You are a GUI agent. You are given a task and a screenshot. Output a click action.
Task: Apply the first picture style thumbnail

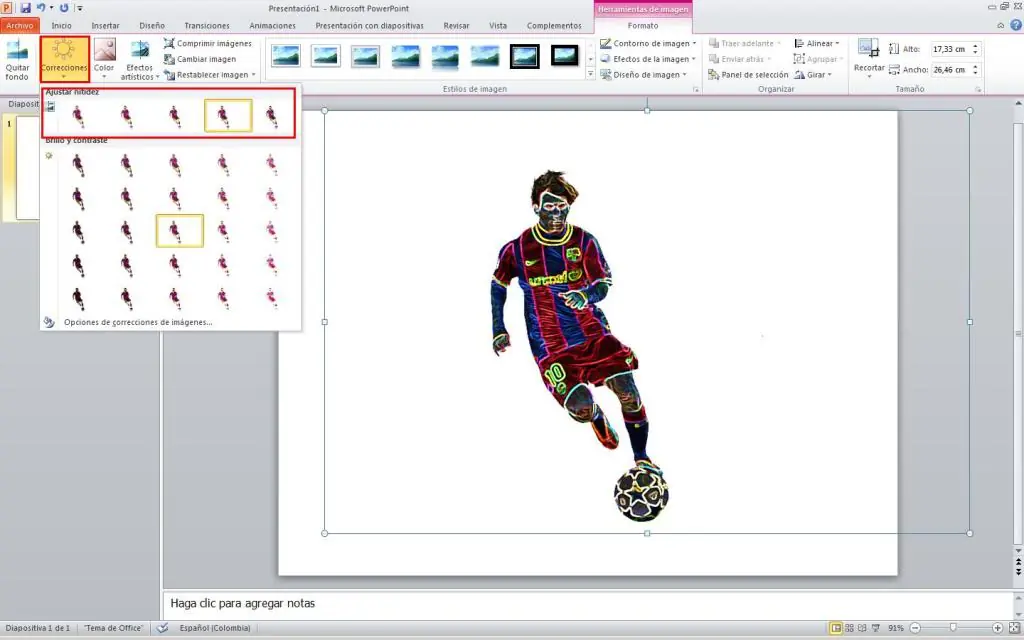tap(285, 56)
